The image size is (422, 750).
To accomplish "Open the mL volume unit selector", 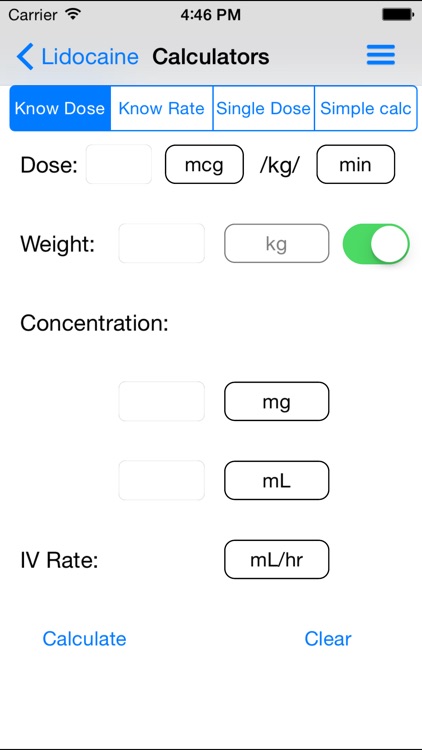I will (277, 480).
